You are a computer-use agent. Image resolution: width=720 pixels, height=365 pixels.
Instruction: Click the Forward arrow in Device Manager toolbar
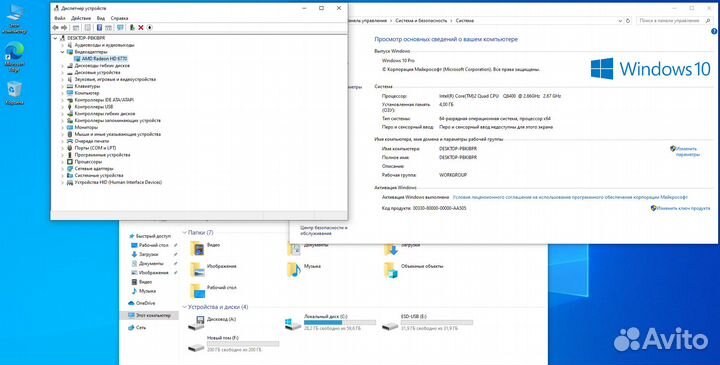point(64,28)
